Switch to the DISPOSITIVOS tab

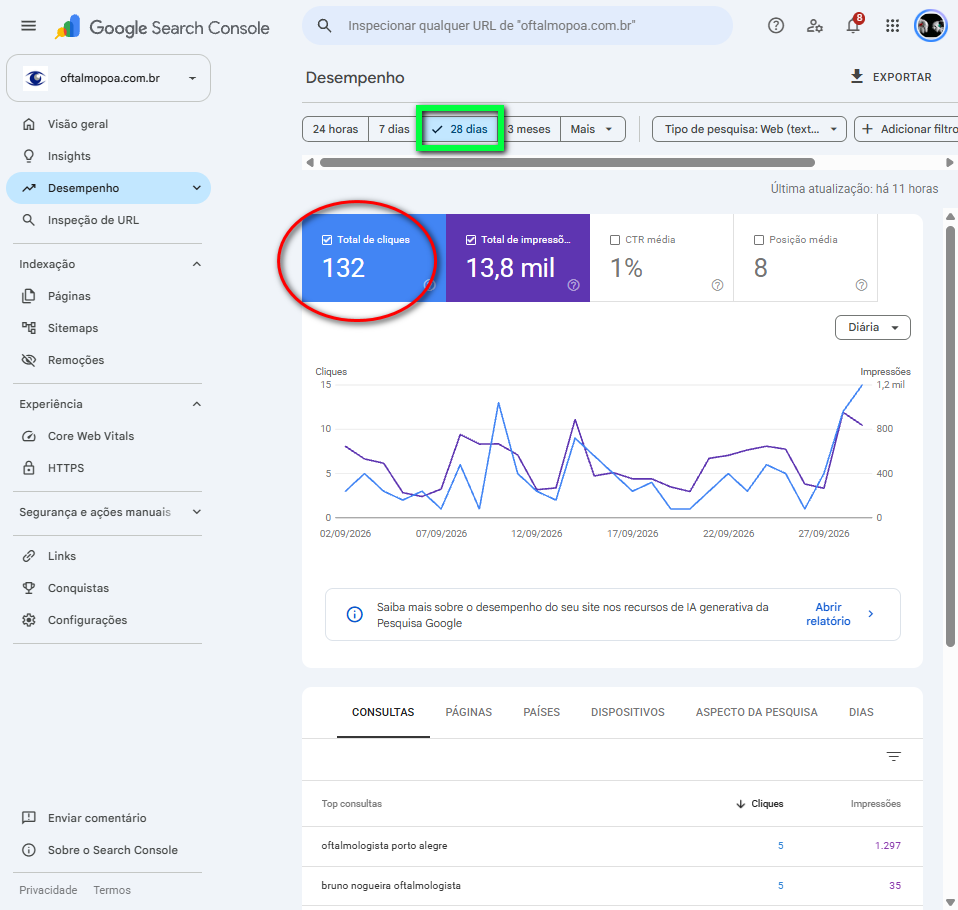pyautogui.click(x=627, y=712)
